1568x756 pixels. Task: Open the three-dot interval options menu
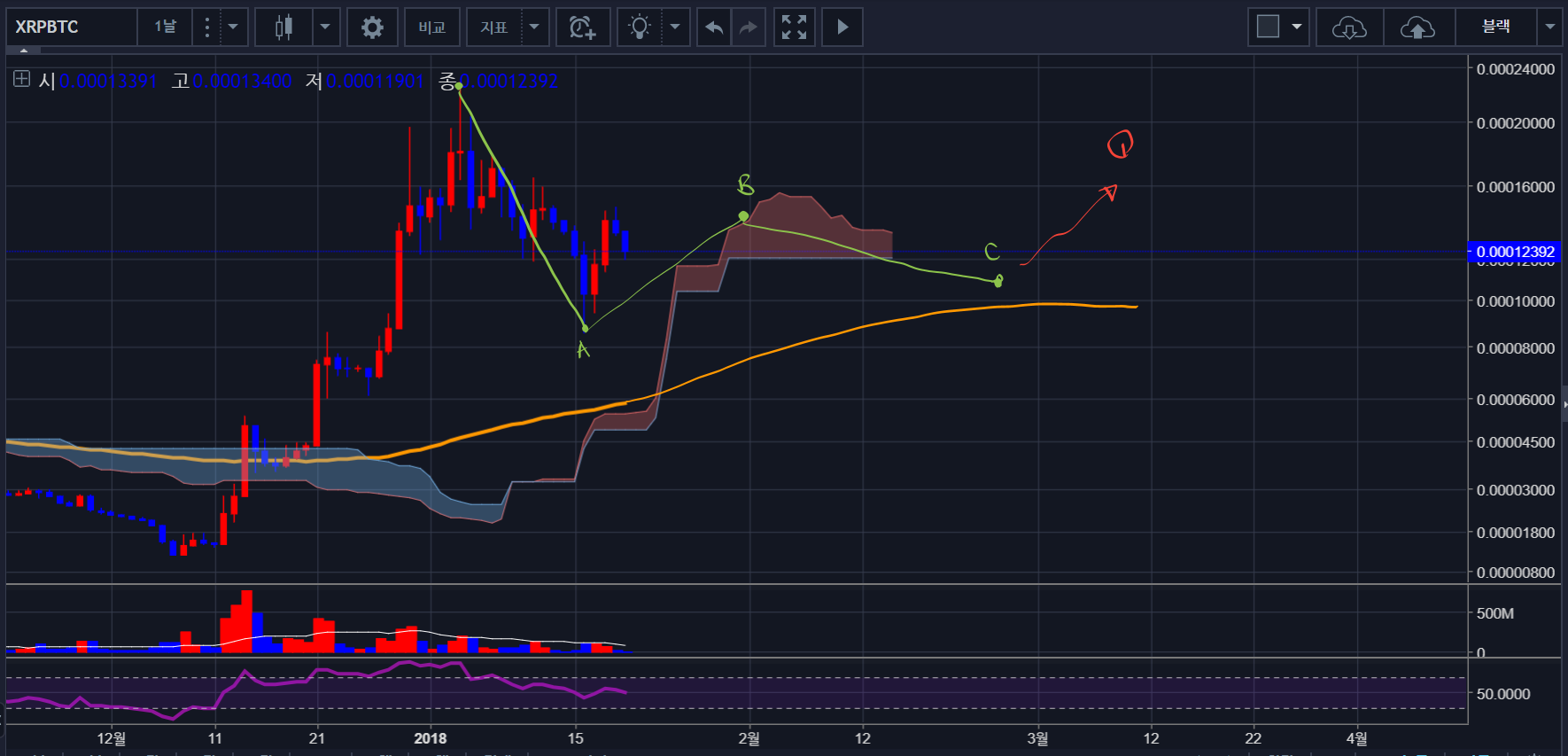[207, 27]
